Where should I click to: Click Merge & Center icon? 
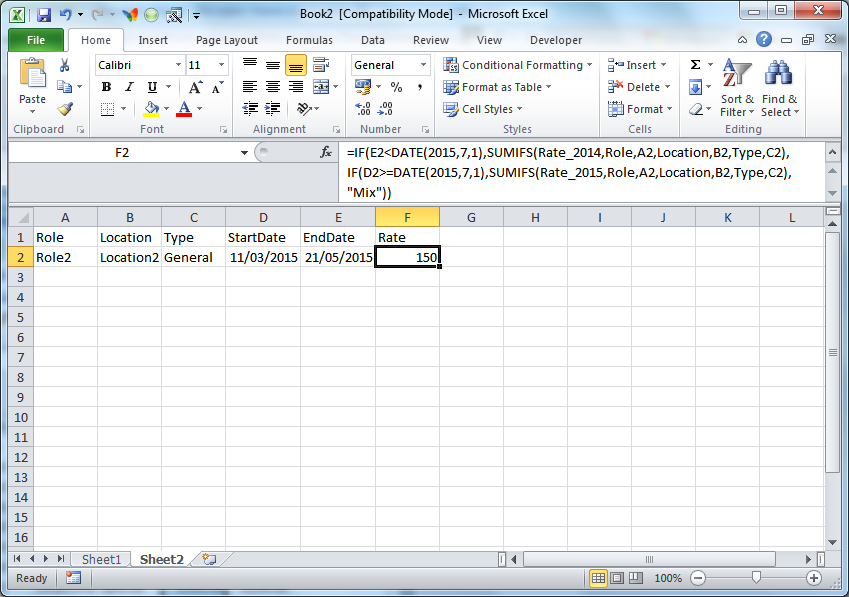click(x=321, y=87)
